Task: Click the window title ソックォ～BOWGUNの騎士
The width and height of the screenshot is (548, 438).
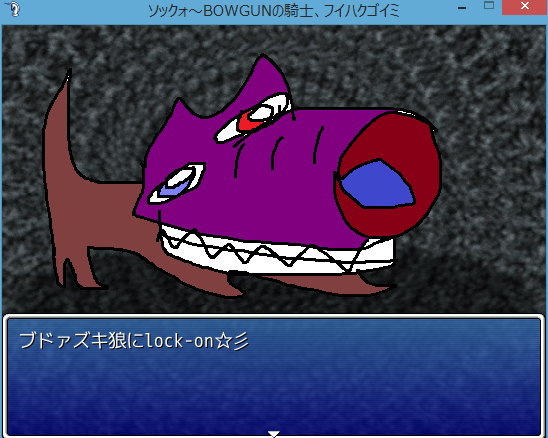Action: [230, 11]
